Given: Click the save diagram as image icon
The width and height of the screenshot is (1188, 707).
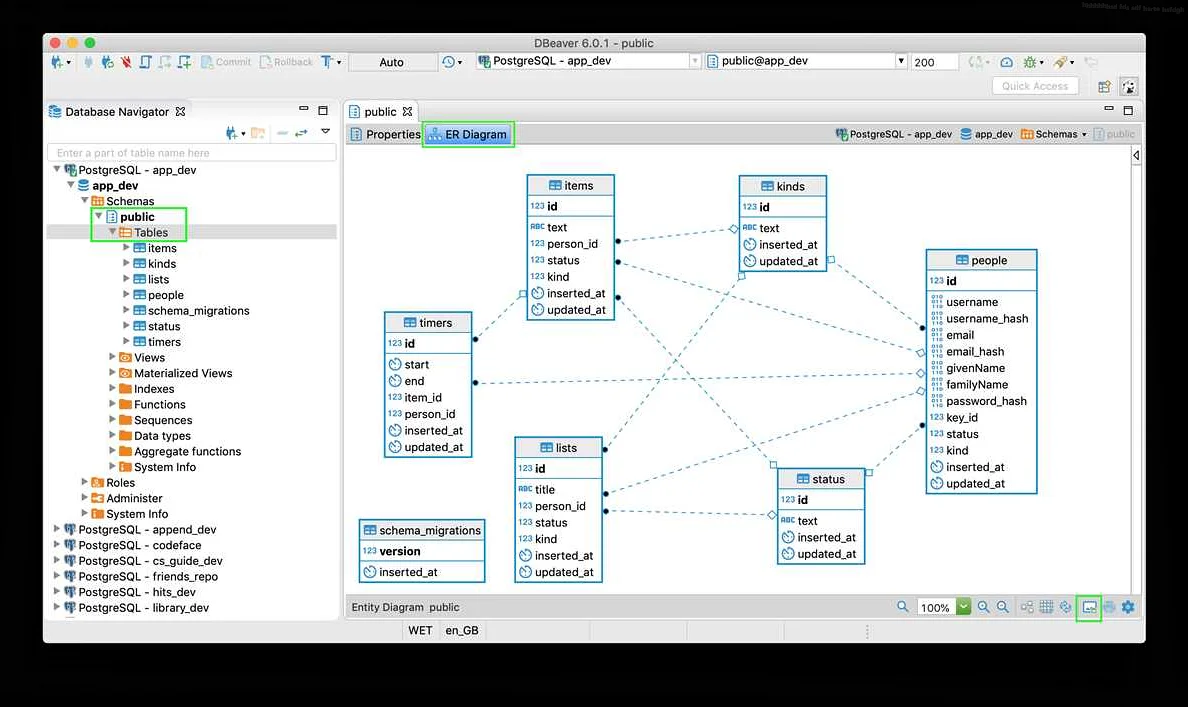Looking at the screenshot, I should [x=1088, y=607].
